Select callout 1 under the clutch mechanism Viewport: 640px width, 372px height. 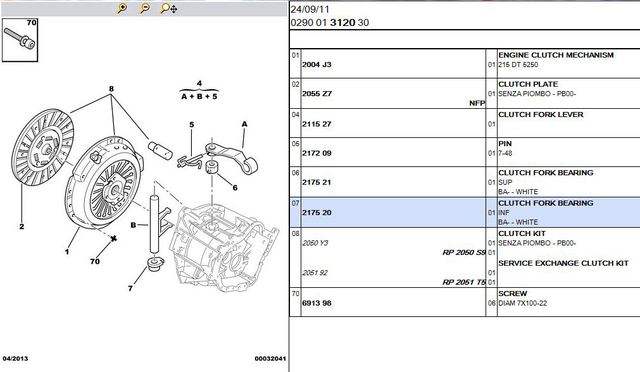pyautogui.click(x=67, y=252)
